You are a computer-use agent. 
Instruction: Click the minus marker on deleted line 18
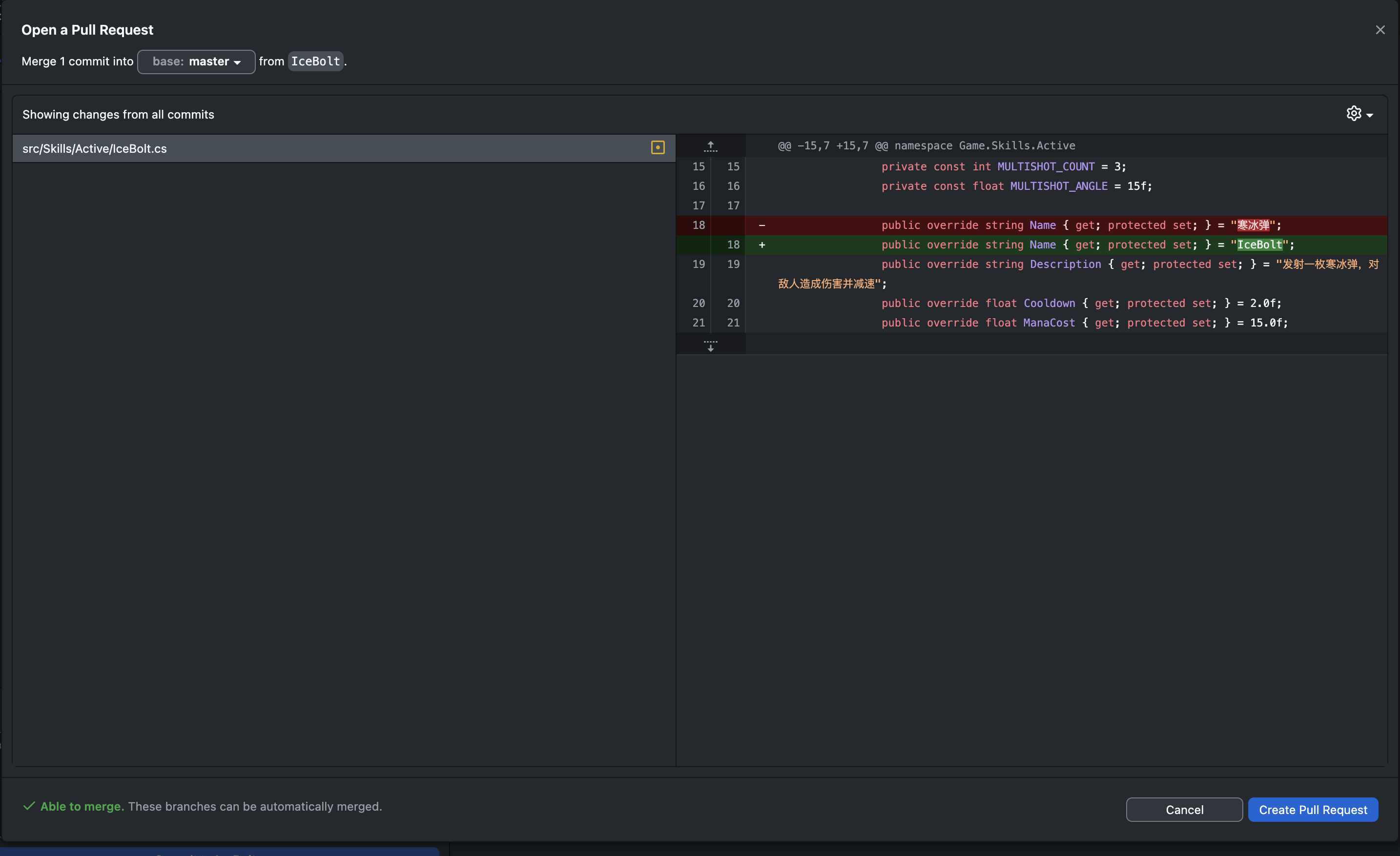point(762,225)
